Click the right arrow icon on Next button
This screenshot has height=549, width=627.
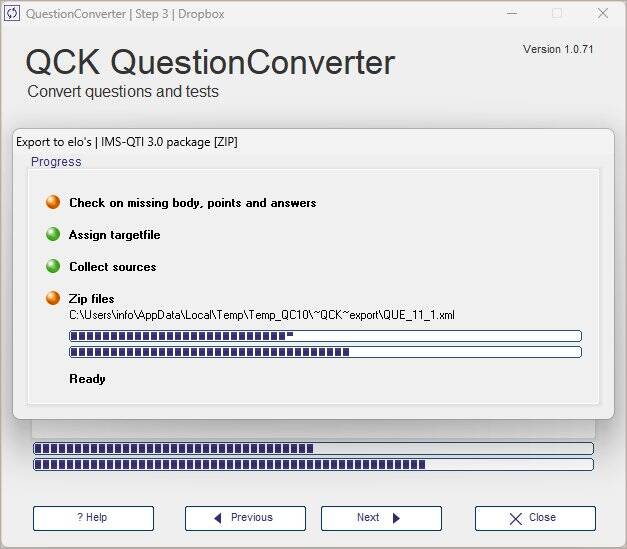[396, 518]
